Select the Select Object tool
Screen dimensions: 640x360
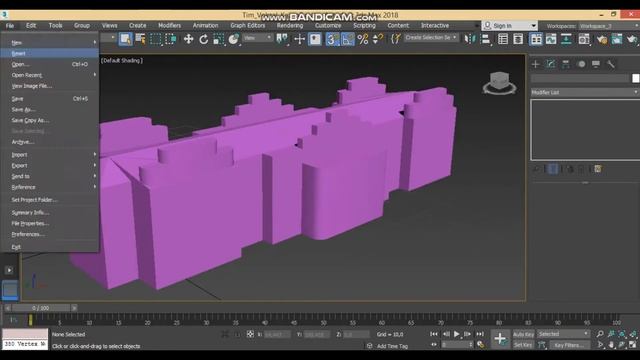pos(125,39)
